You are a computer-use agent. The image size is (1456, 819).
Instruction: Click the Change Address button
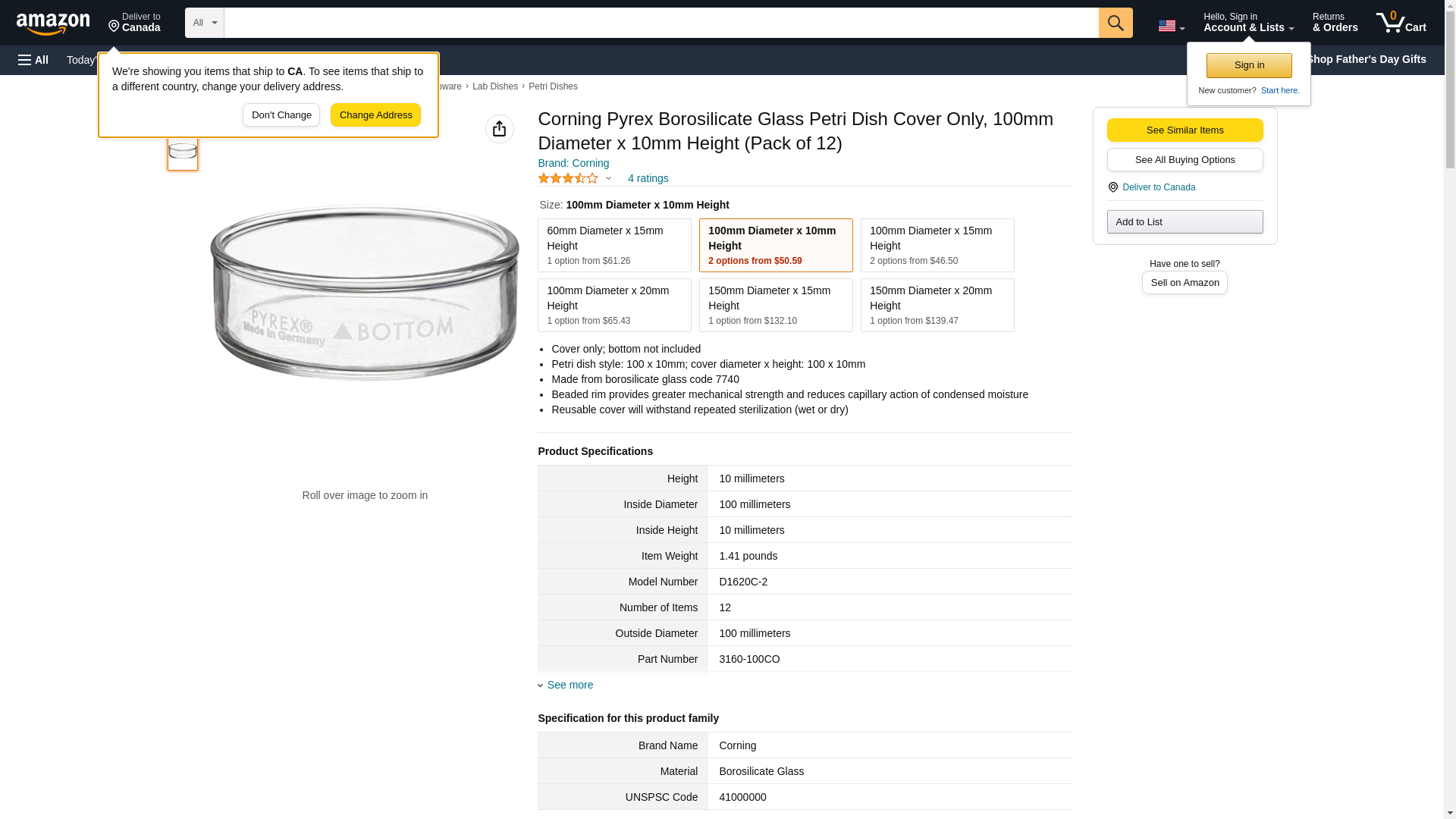[x=375, y=115]
